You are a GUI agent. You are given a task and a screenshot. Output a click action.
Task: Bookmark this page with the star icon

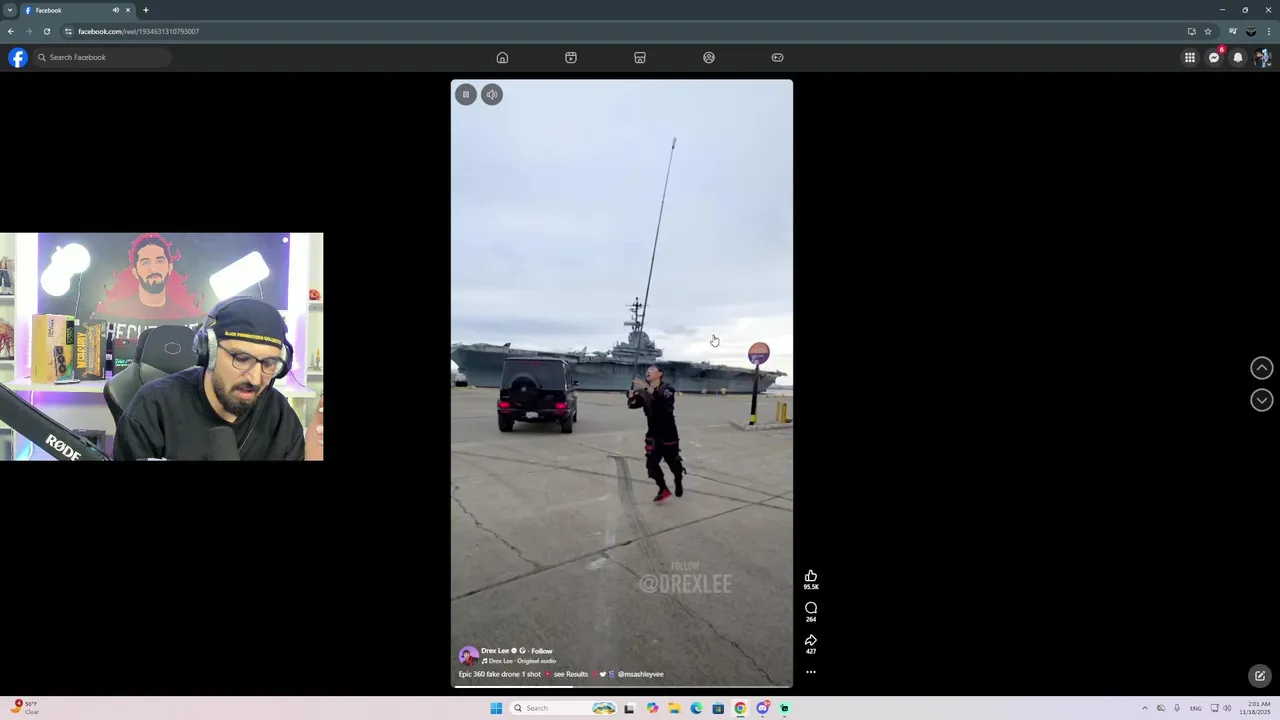tap(1208, 31)
